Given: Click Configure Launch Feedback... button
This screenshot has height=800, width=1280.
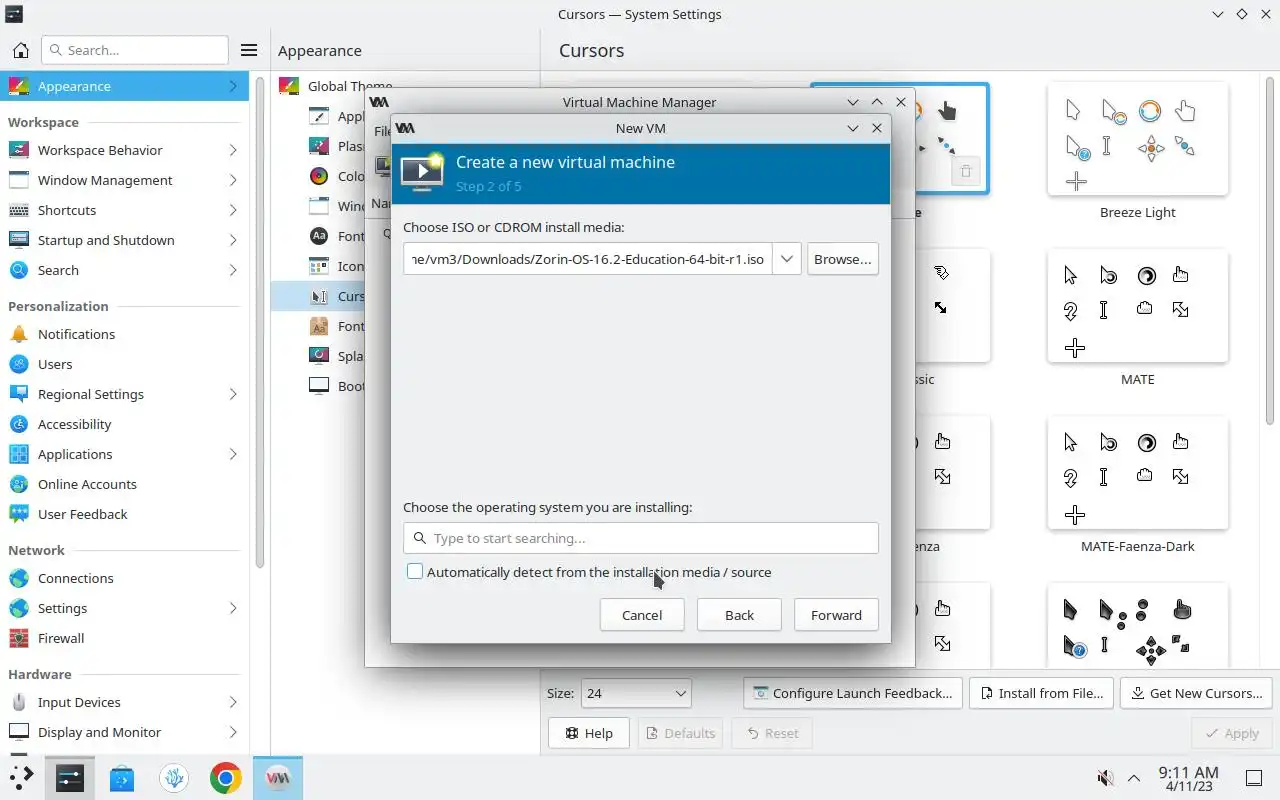Looking at the screenshot, I should (x=853, y=693).
